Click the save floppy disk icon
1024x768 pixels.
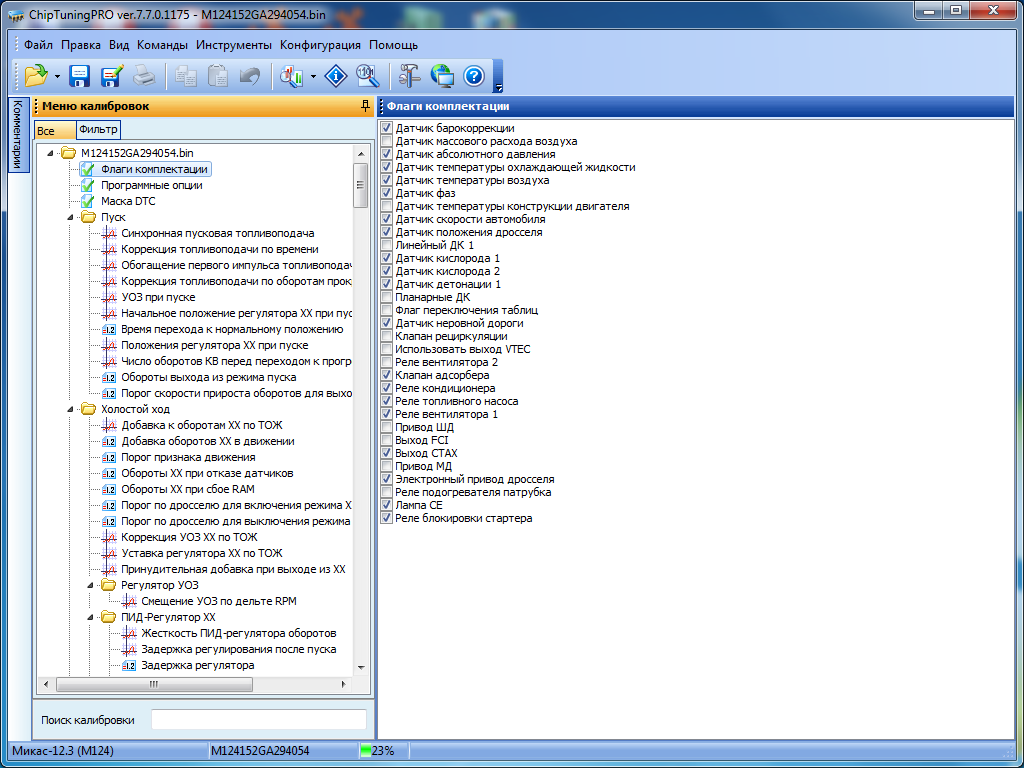click(80, 75)
